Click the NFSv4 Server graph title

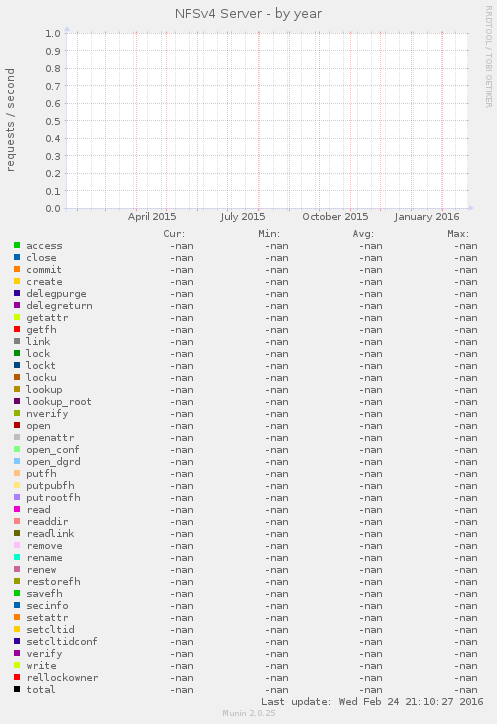(248, 14)
